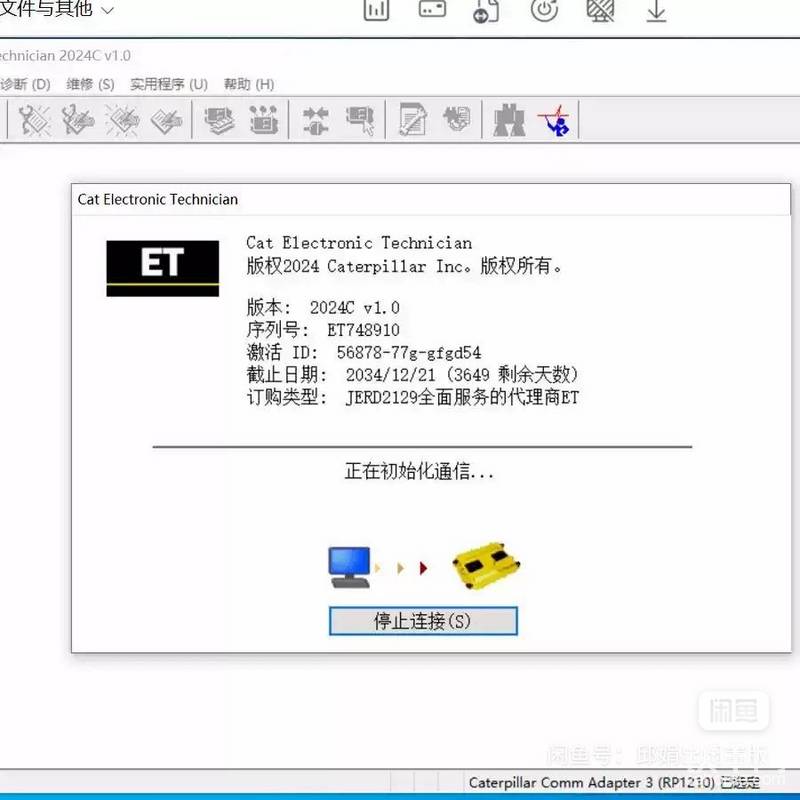Click the select ECM cursor icon

pyautogui.click(x=359, y=121)
